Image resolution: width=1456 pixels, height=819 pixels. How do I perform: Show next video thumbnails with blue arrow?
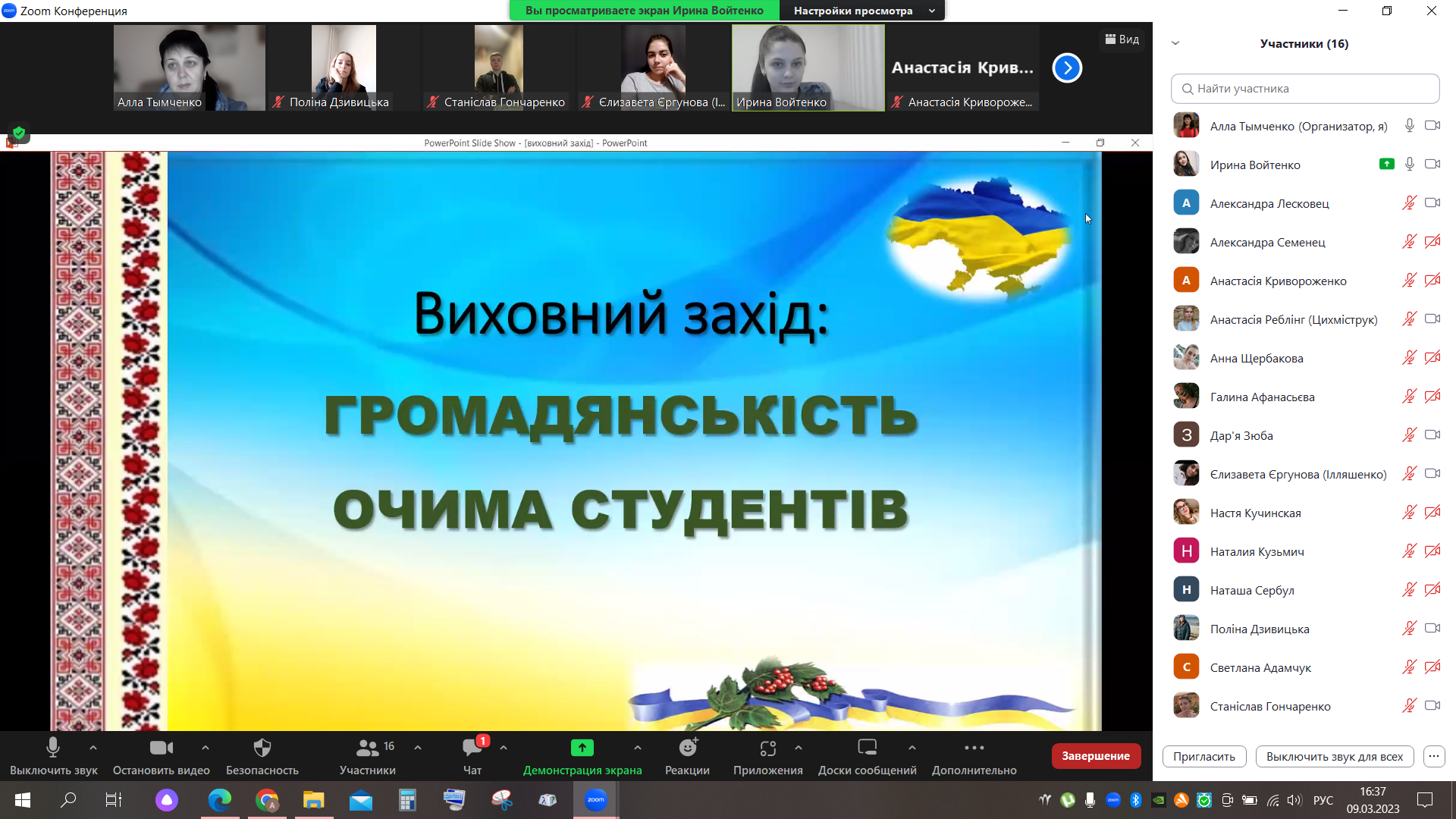[x=1067, y=68]
